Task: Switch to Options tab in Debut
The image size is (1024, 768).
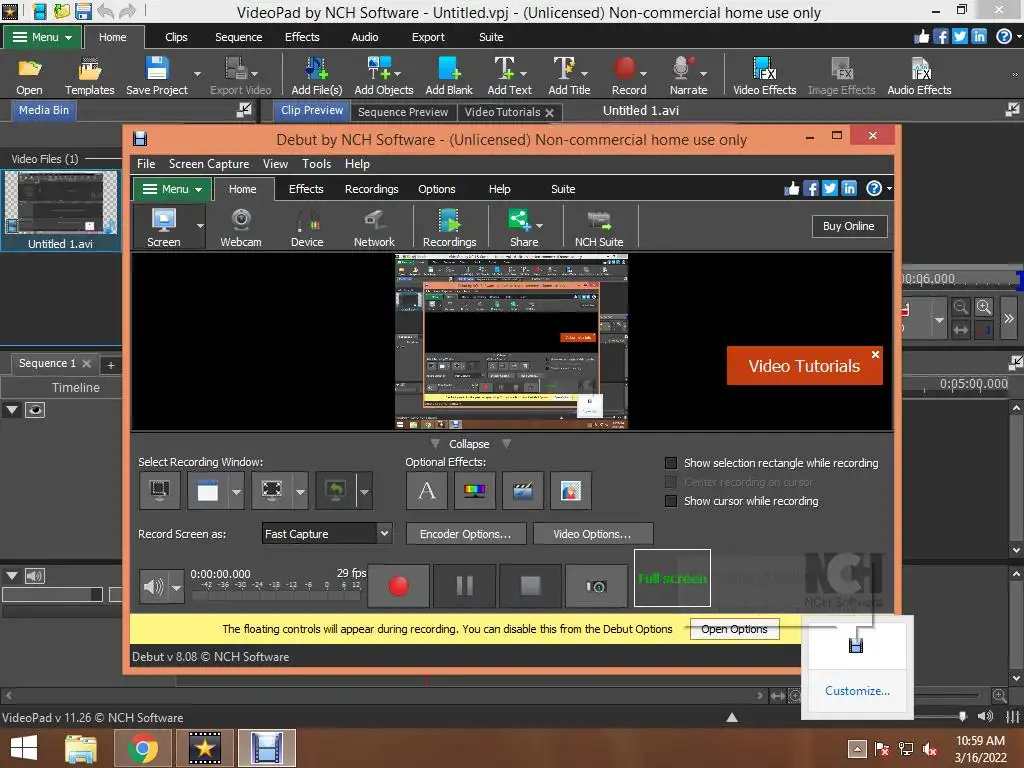Action: click(436, 189)
